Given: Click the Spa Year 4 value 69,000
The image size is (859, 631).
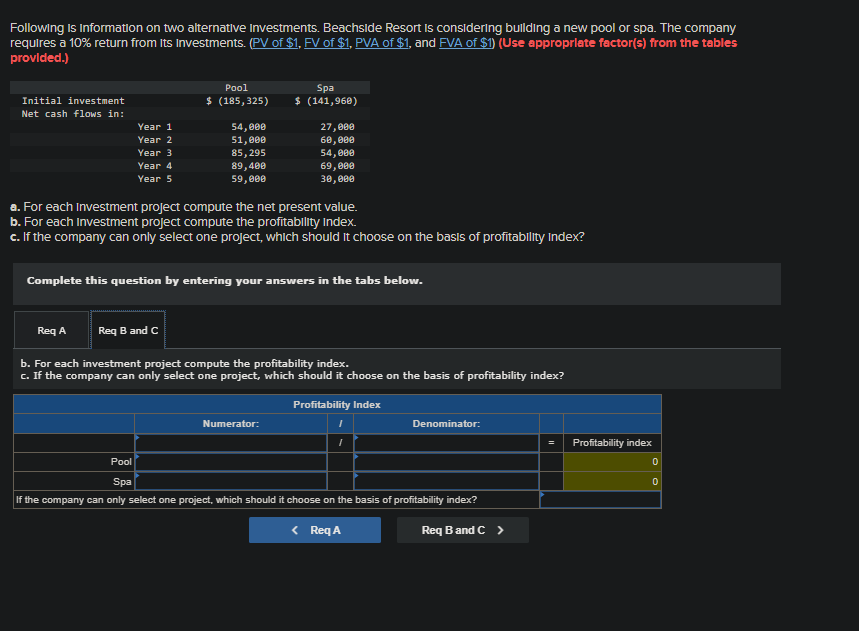Looking at the screenshot, I should click(337, 165).
